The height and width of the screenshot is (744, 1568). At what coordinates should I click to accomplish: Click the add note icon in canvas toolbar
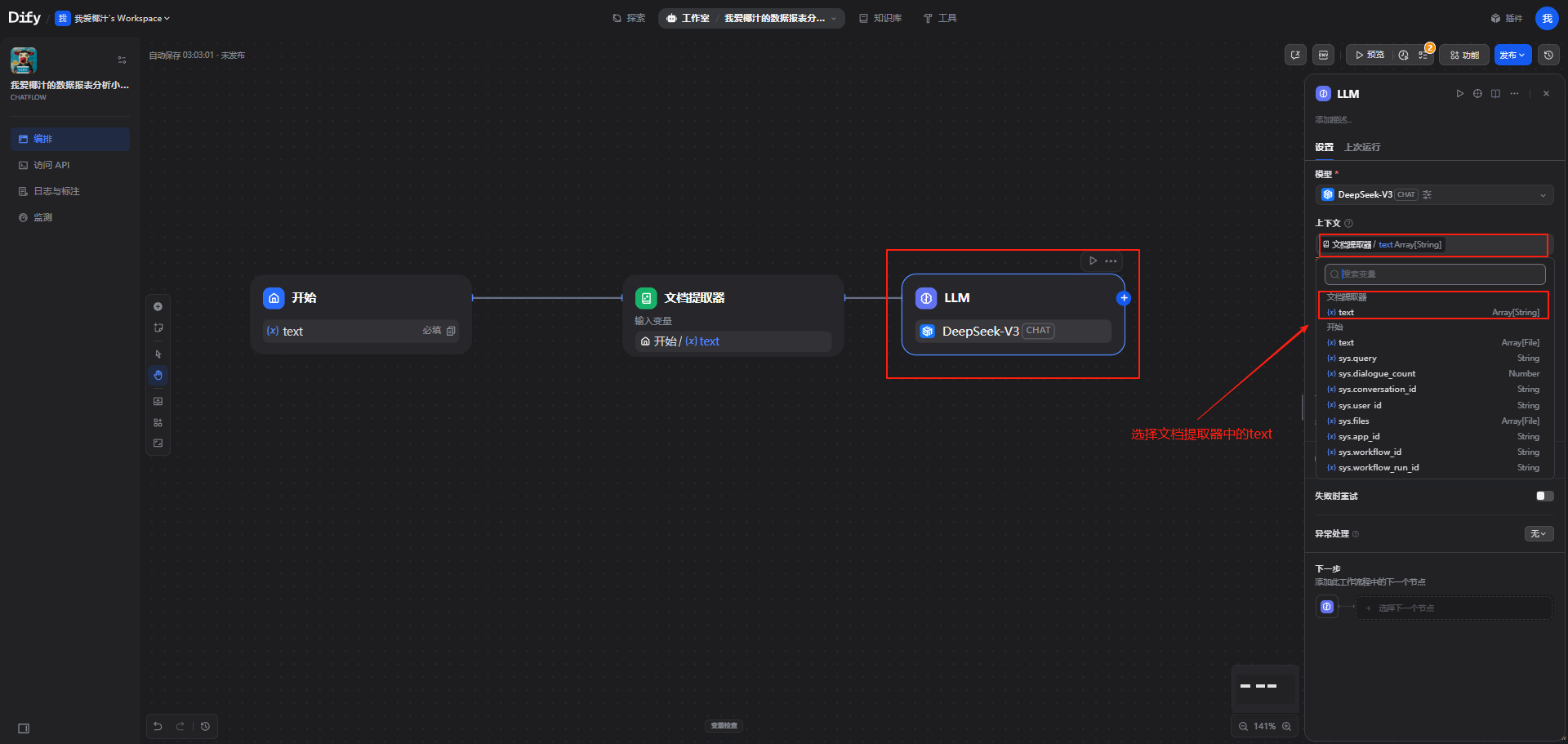[x=158, y=327]
